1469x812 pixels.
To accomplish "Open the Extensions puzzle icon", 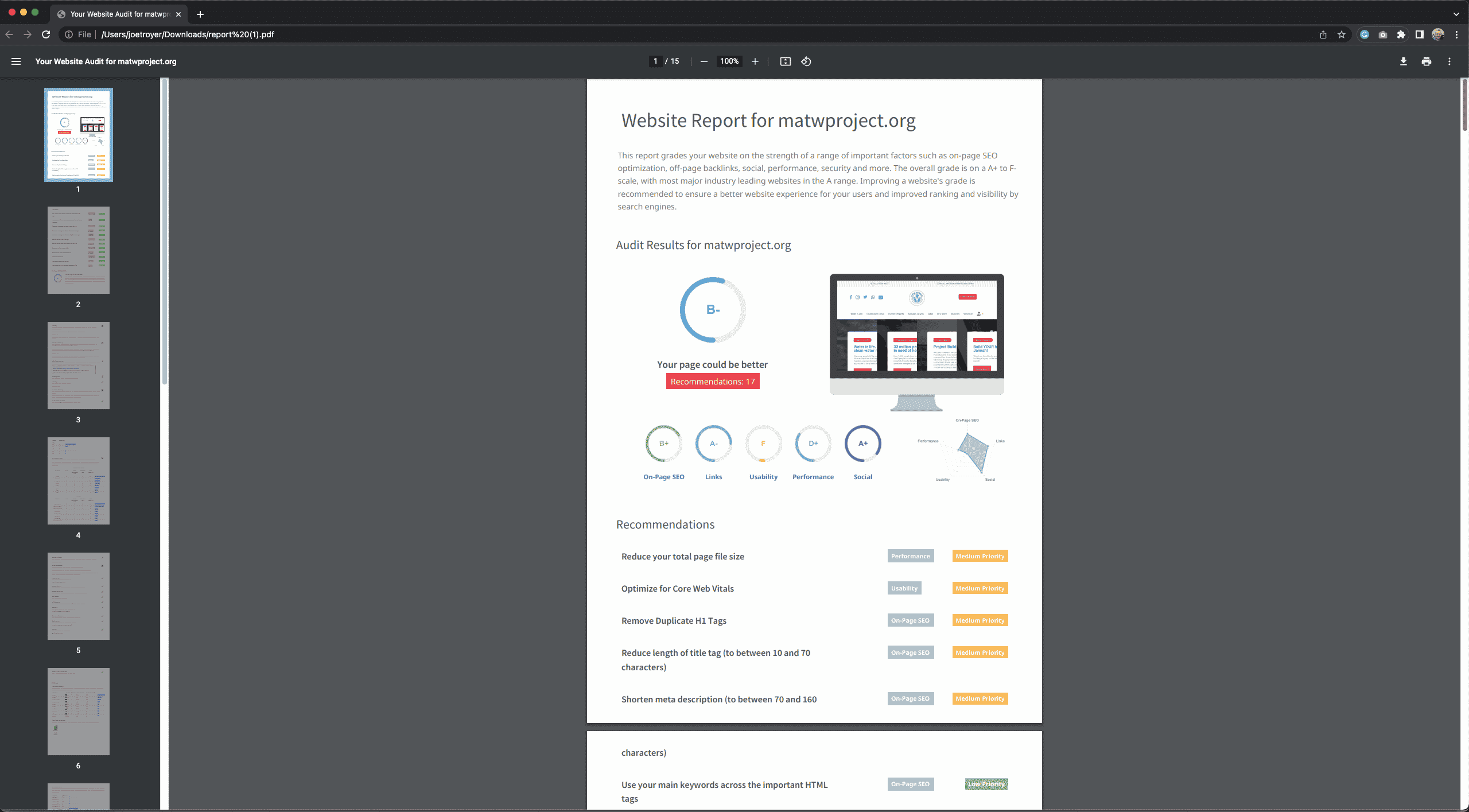I will [1401, 34].
